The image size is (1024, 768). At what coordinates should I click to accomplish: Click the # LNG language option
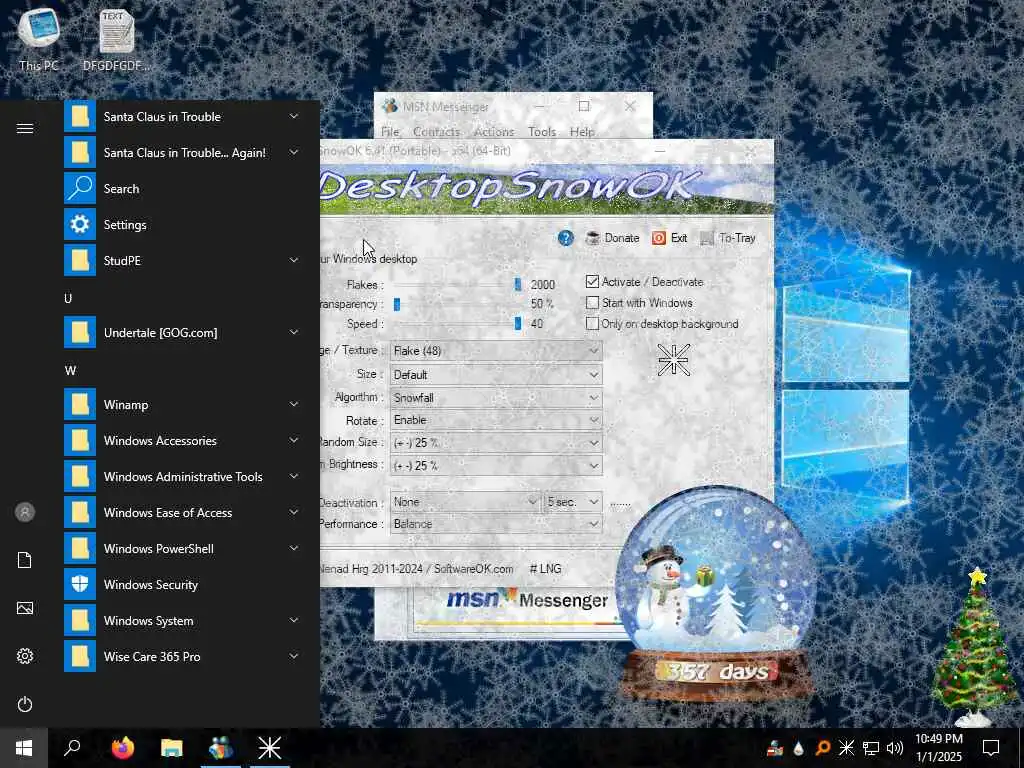[545, 569]
